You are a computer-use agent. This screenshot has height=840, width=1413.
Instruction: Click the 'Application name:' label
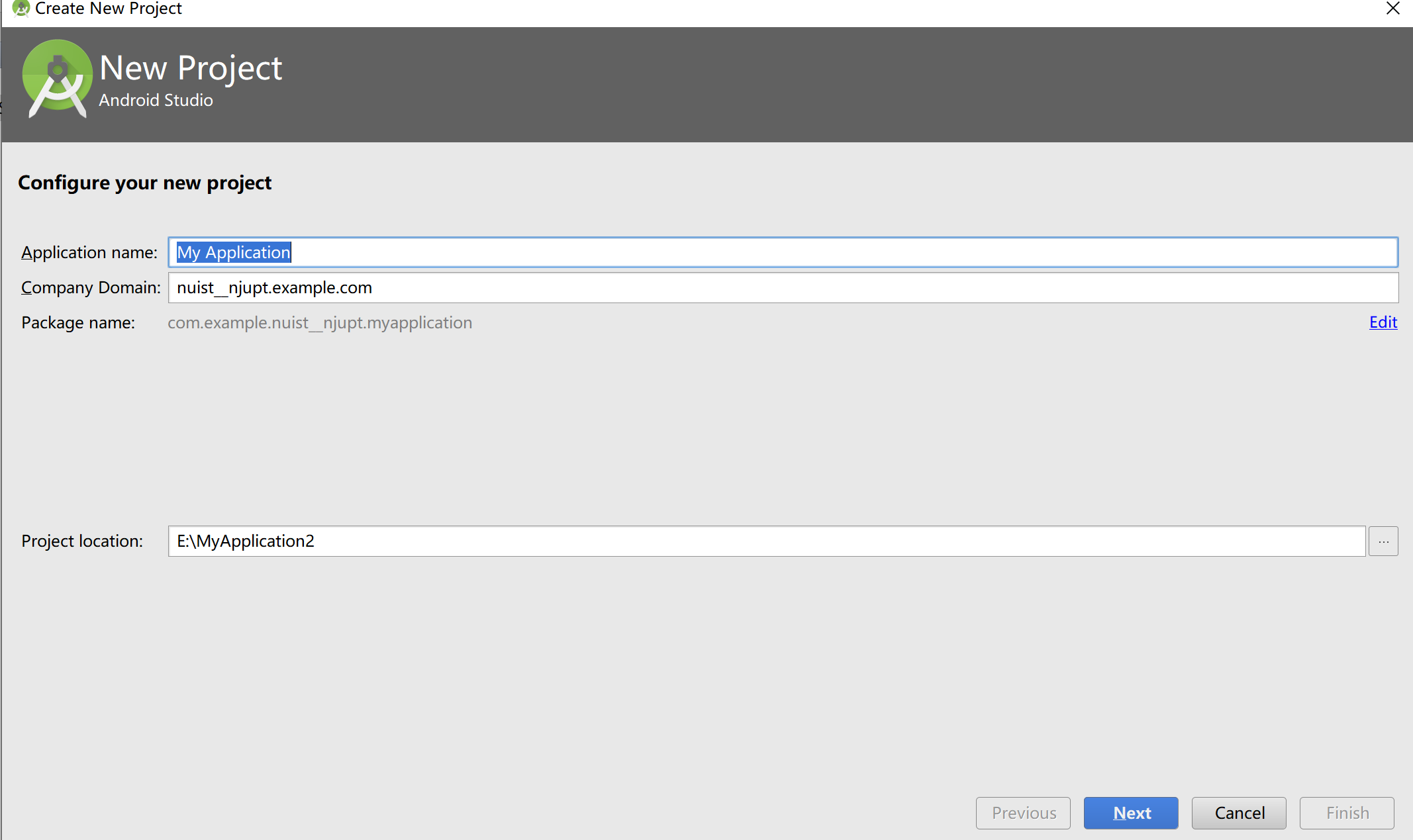89,253
